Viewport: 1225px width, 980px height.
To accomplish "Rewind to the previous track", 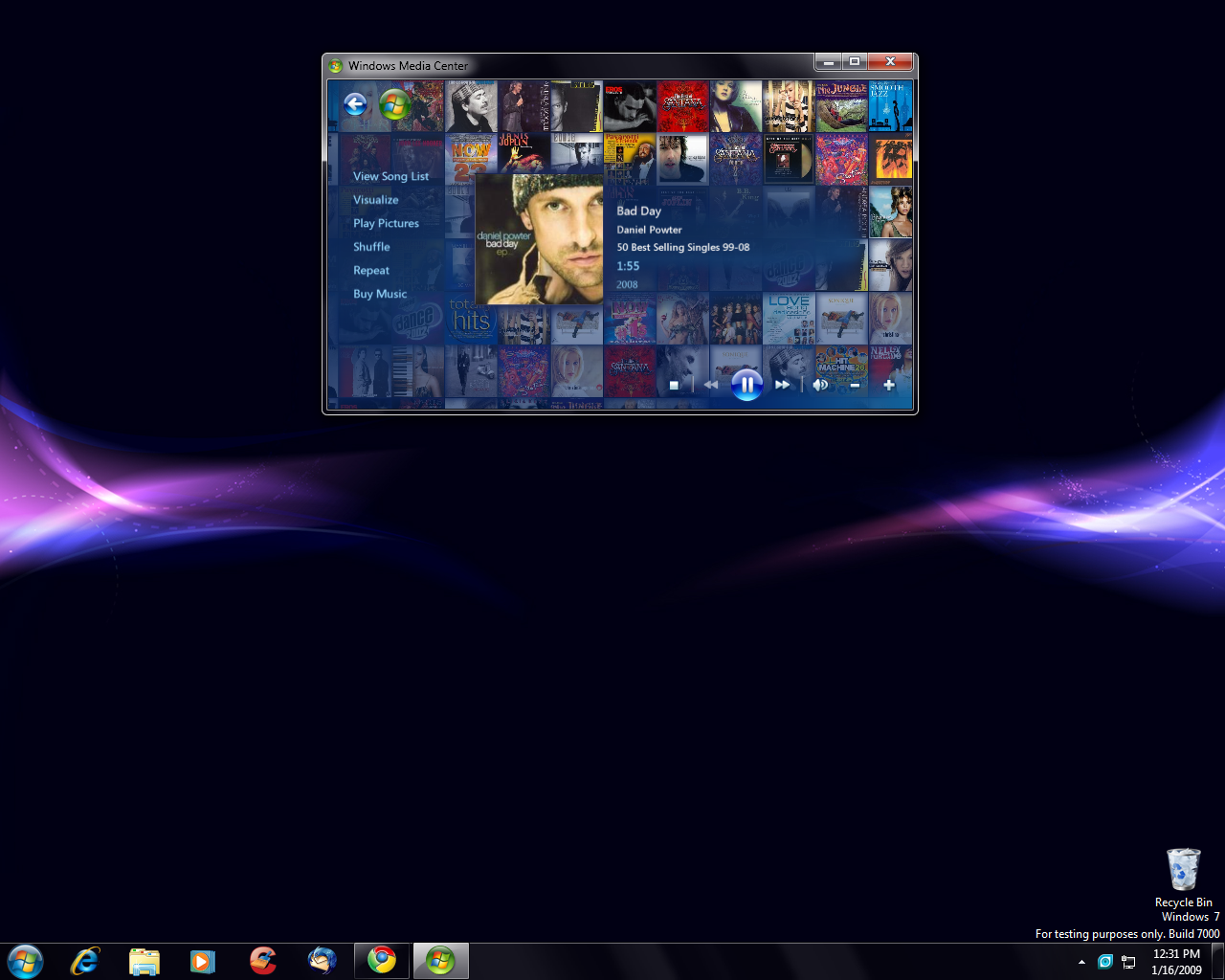I will pyautogui.click(x=711, y=385).
